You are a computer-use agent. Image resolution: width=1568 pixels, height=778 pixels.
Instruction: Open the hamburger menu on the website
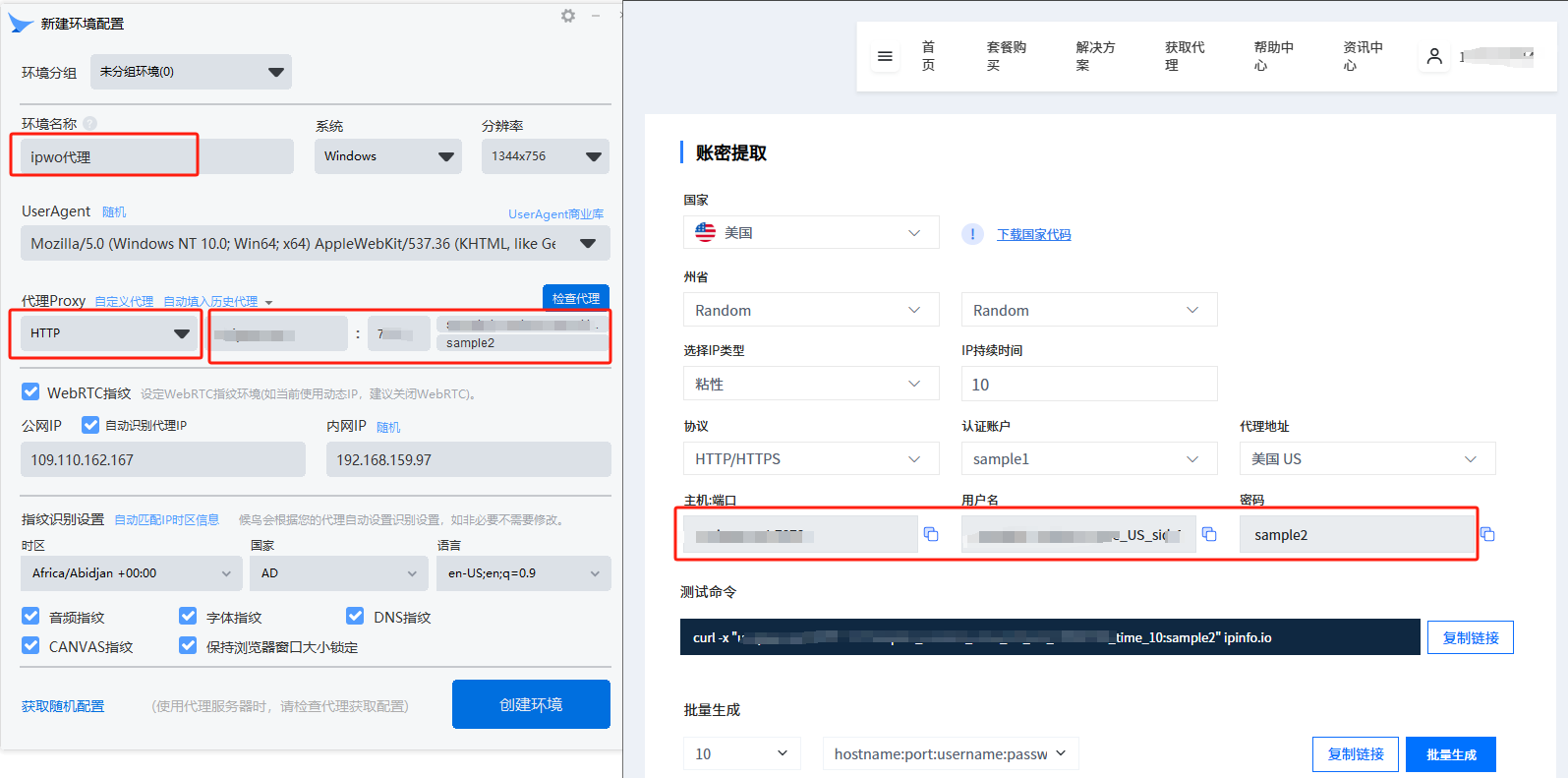pyautogui.click(x=885, y=56)
